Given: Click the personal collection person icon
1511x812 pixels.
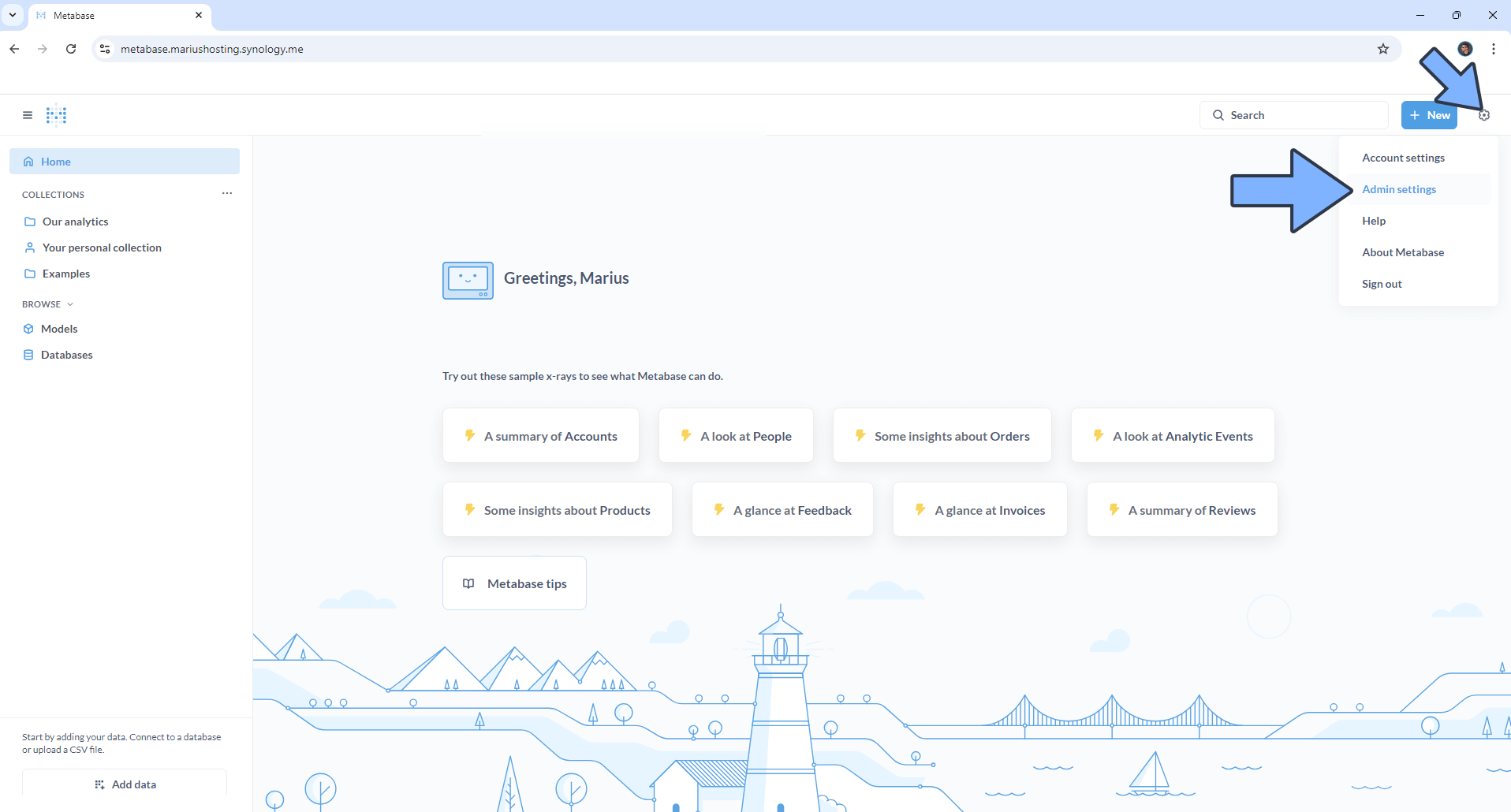Looking at the screenshot, I should [x=30, y=248].
